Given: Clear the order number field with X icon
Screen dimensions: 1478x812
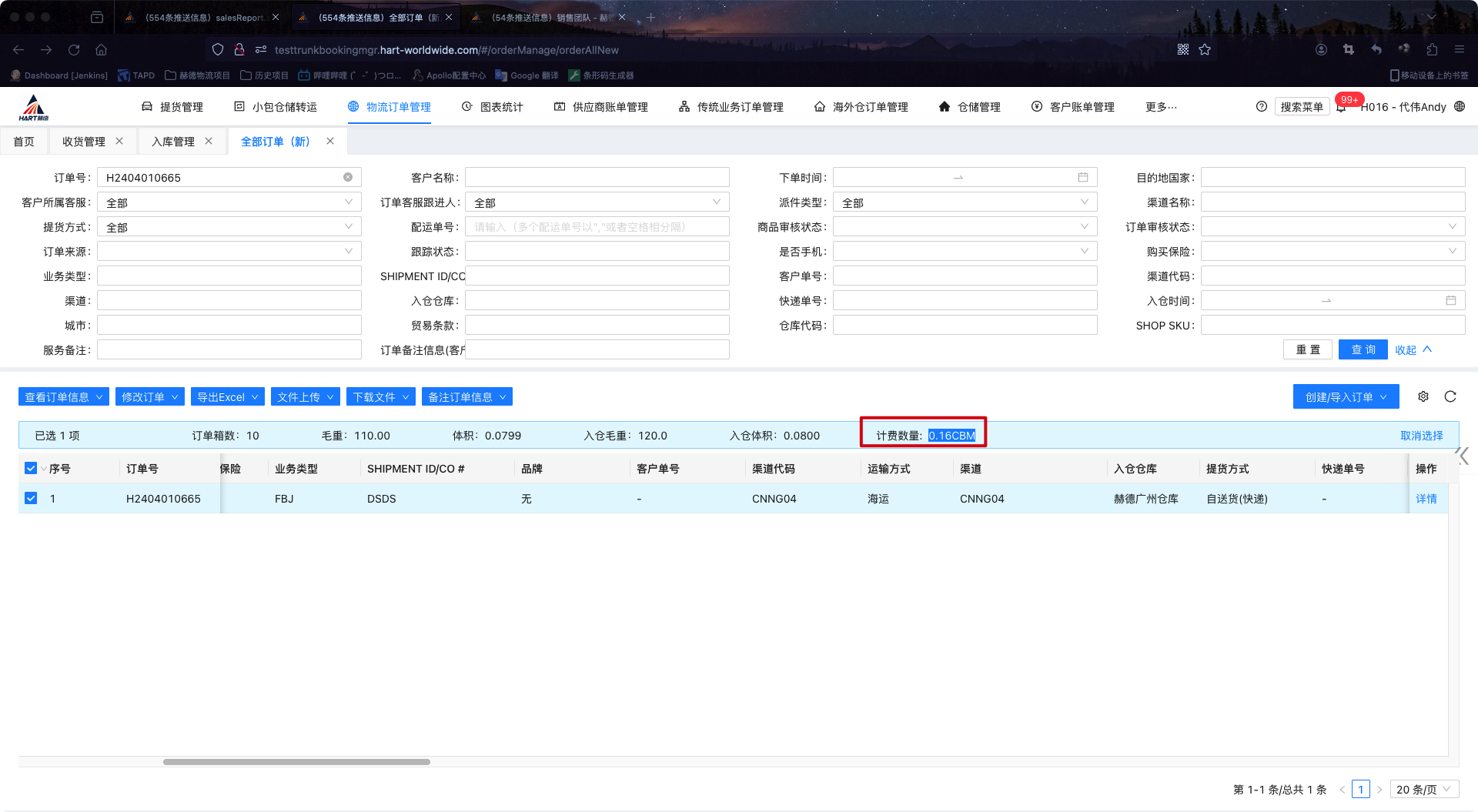Looking at the screenshot, I should tap(348, 177).
